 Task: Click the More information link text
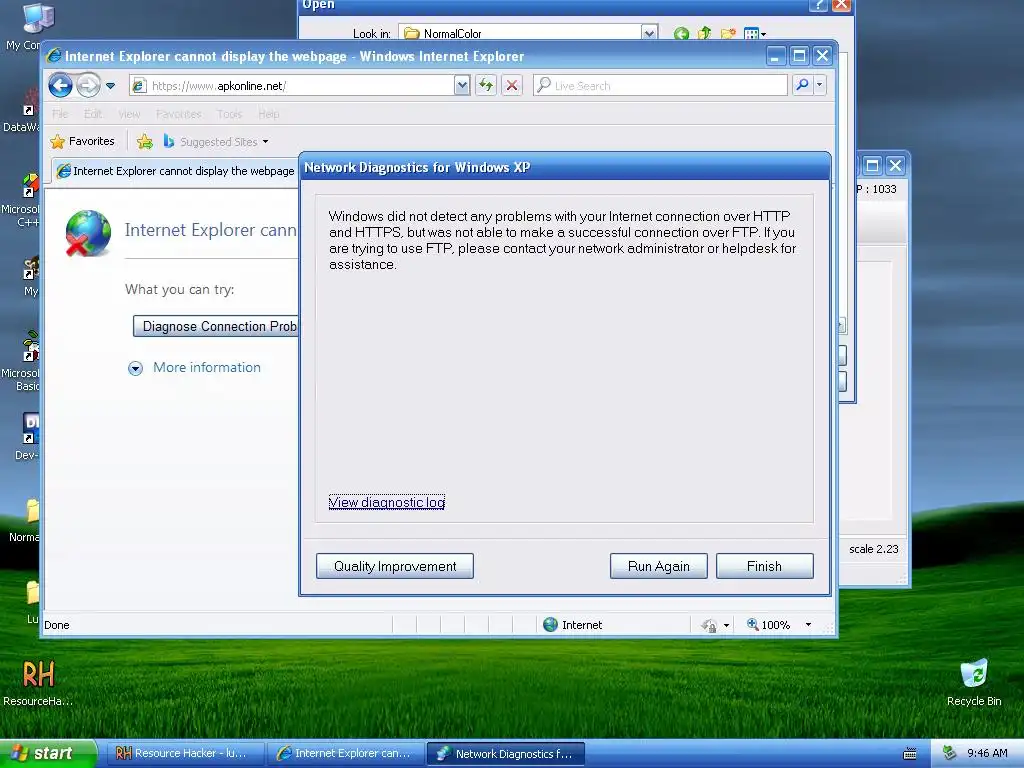(x=206, y=367)
